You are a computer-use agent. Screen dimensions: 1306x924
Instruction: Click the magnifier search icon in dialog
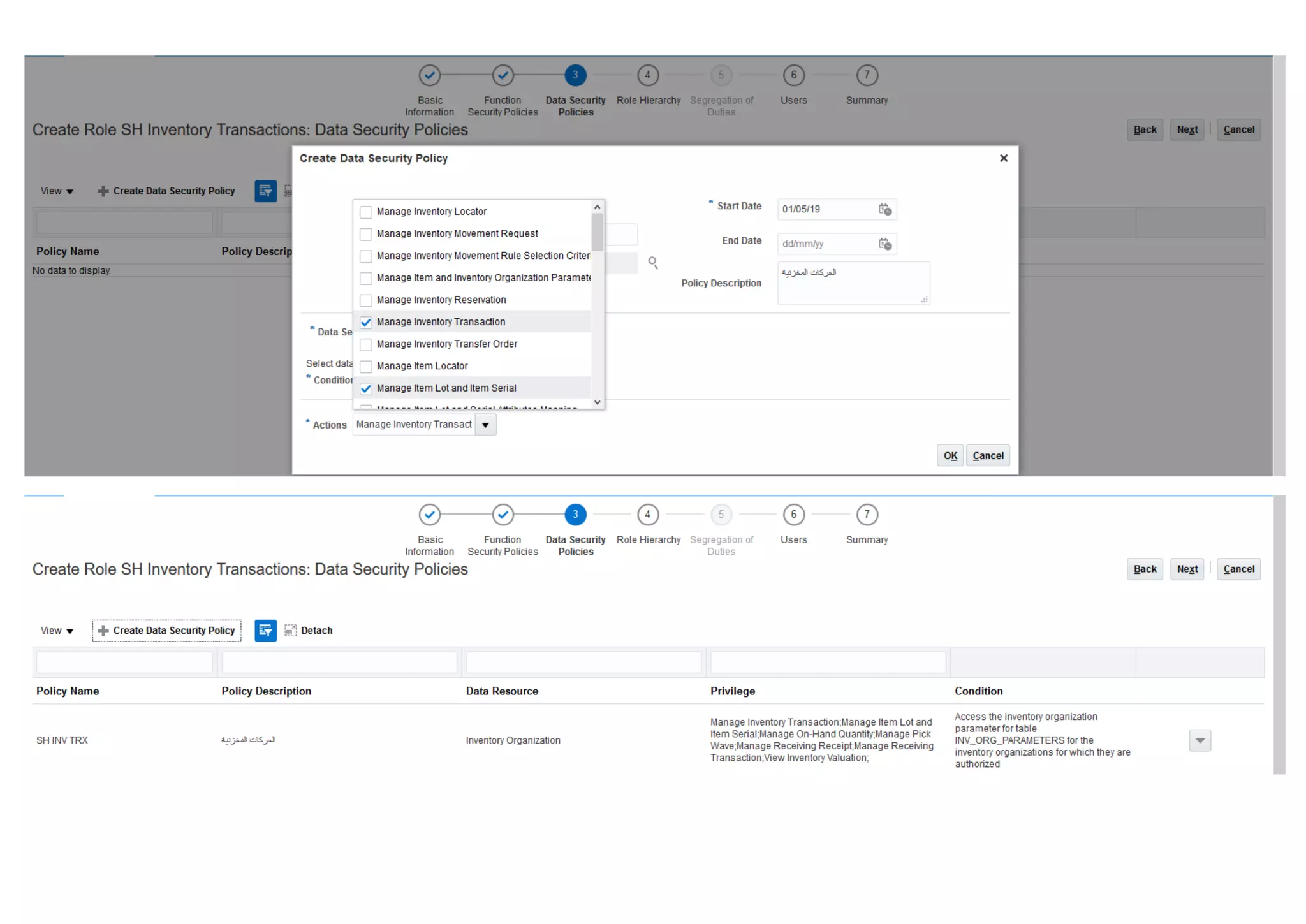pos(653,263)
